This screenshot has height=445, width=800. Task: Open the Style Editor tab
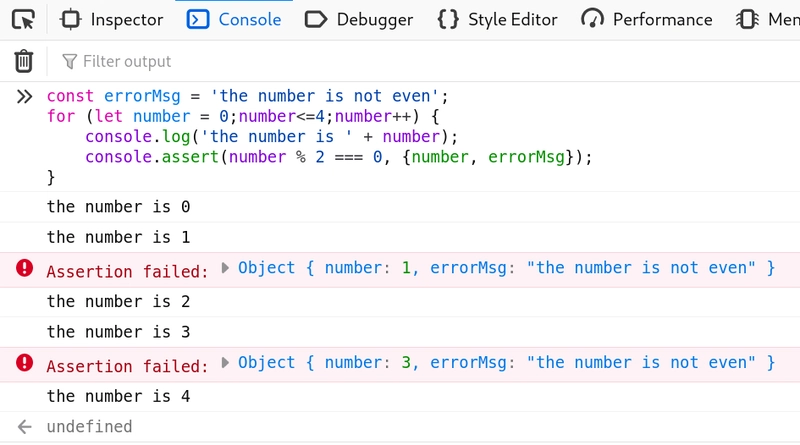497,19
